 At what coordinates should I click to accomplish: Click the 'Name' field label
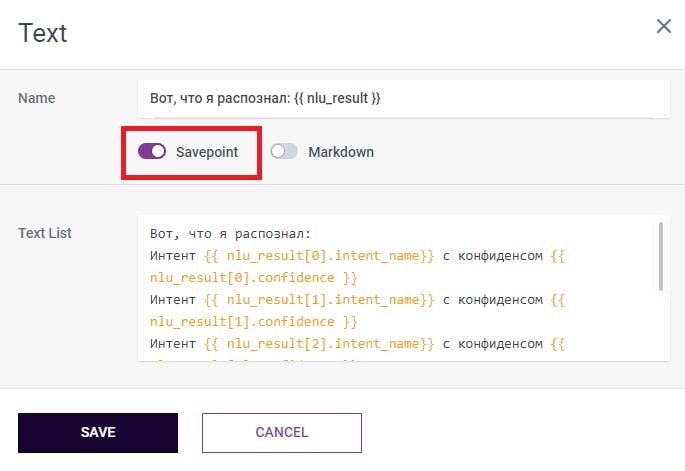click(37, 98)
